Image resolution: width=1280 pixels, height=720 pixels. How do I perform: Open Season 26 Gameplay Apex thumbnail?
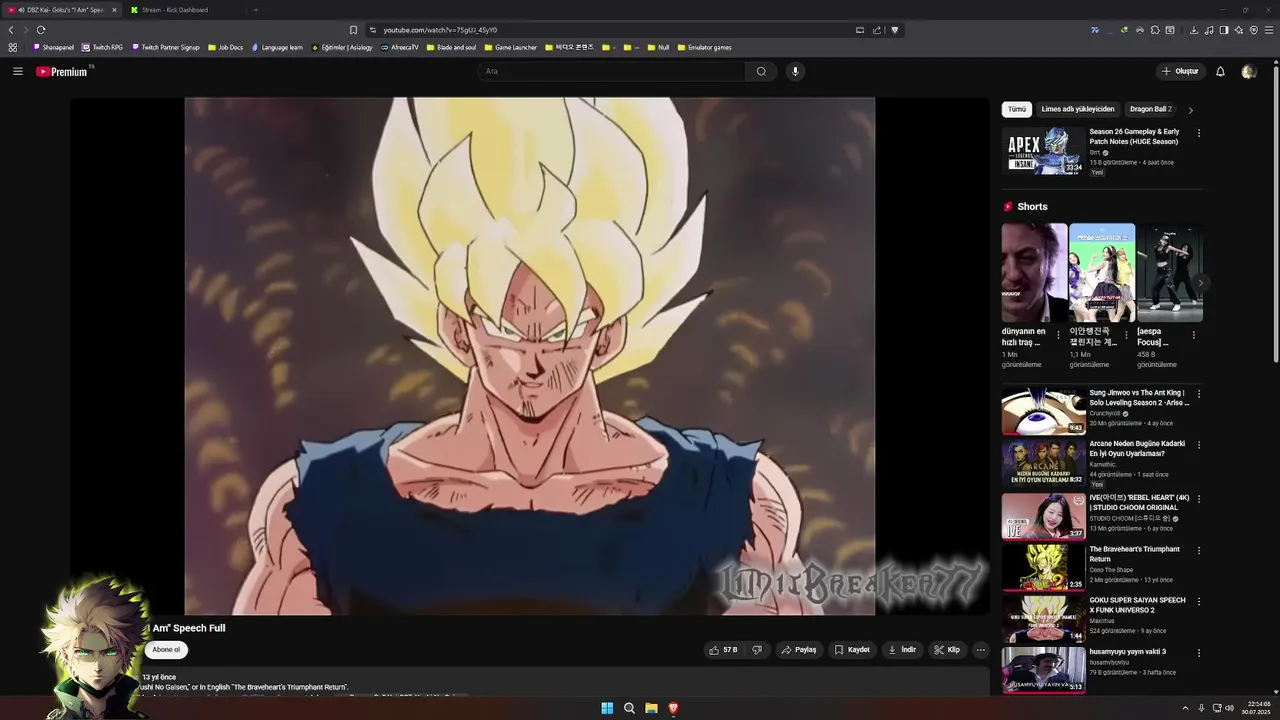pyautogui.click(x=1043, y=151)
